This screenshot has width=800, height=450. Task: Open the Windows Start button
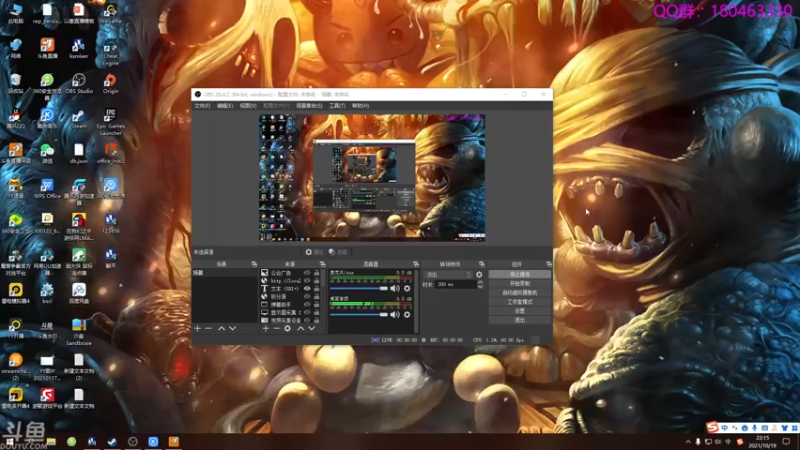pyautogui.click(x=10, y=442)
